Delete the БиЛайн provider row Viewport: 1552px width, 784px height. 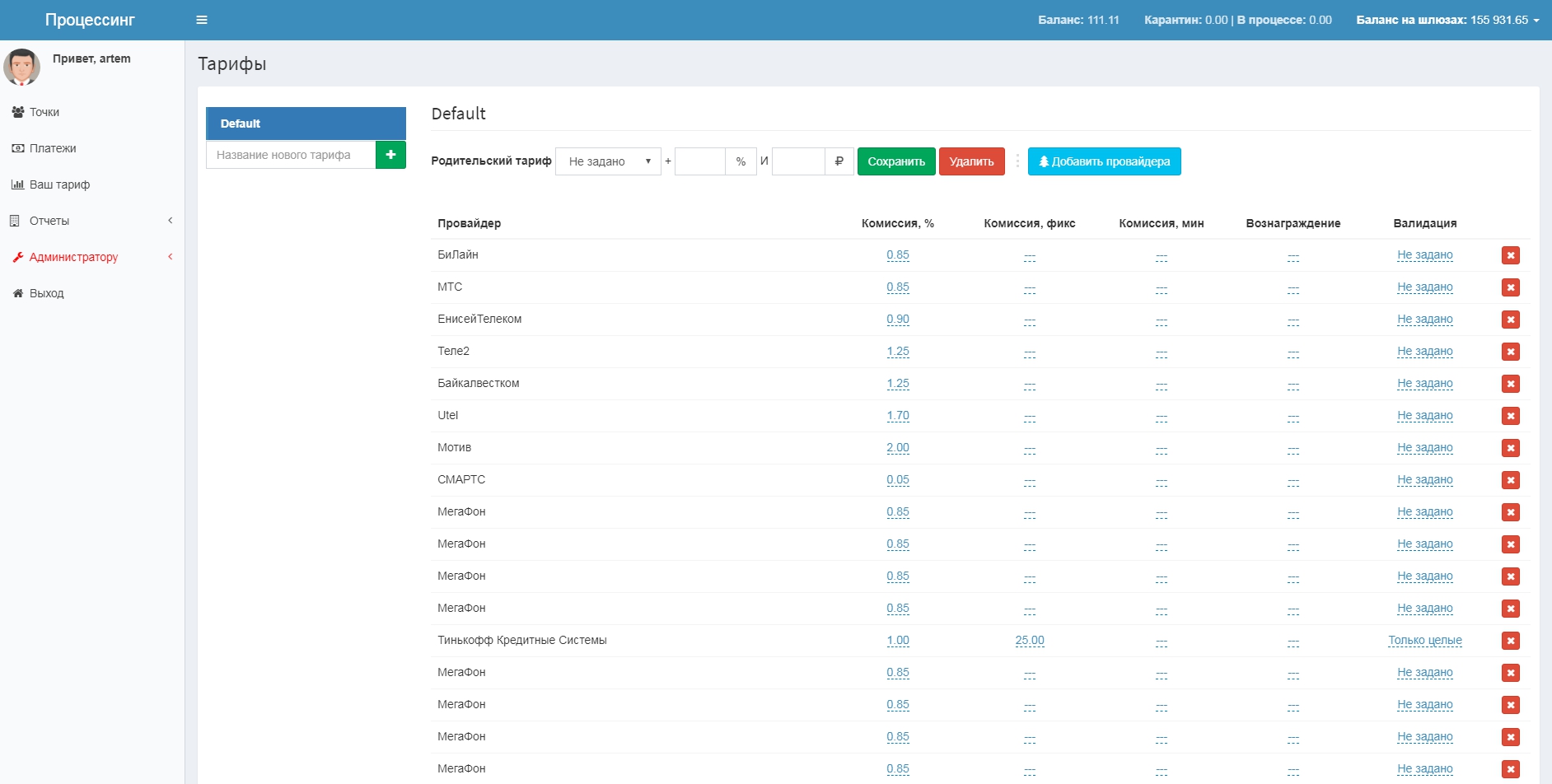pos(1510,255)
